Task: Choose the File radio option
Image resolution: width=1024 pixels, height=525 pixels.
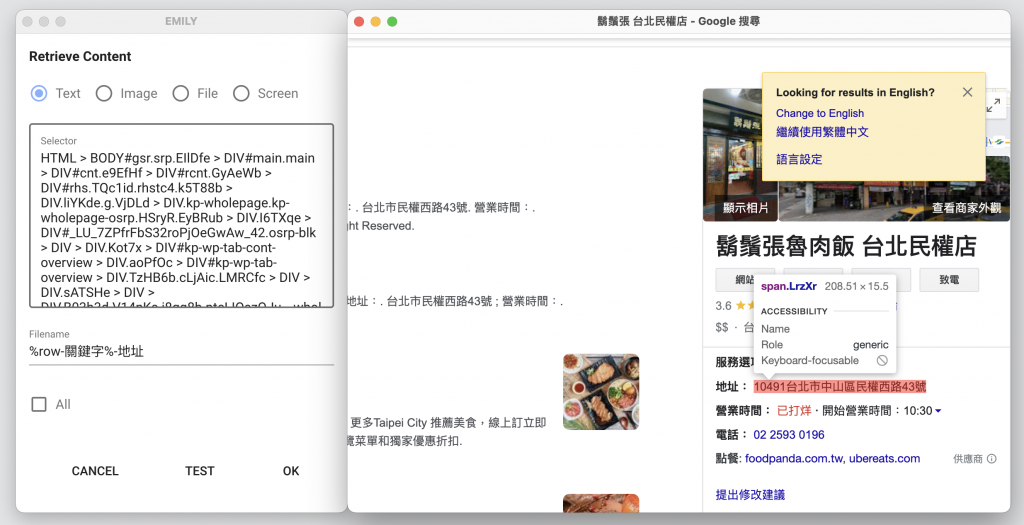Action: coord(181,93)
